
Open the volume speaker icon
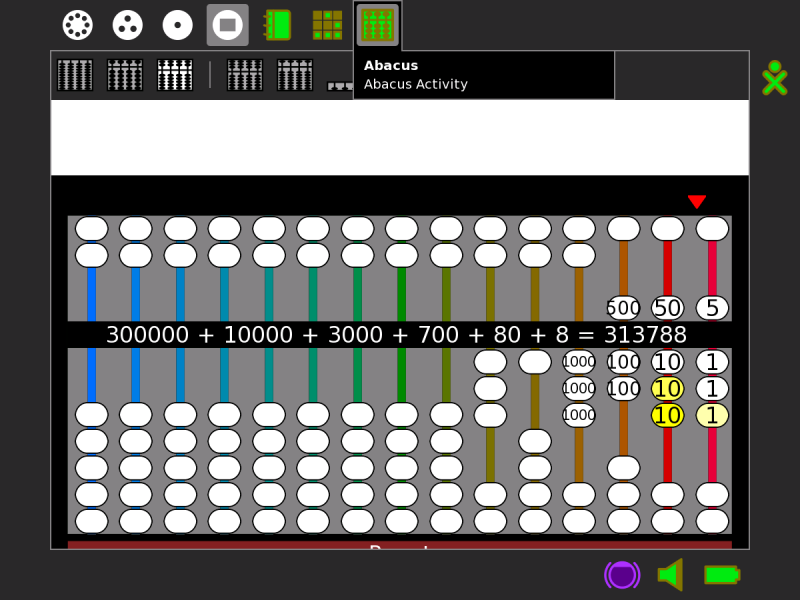(670, 574)
